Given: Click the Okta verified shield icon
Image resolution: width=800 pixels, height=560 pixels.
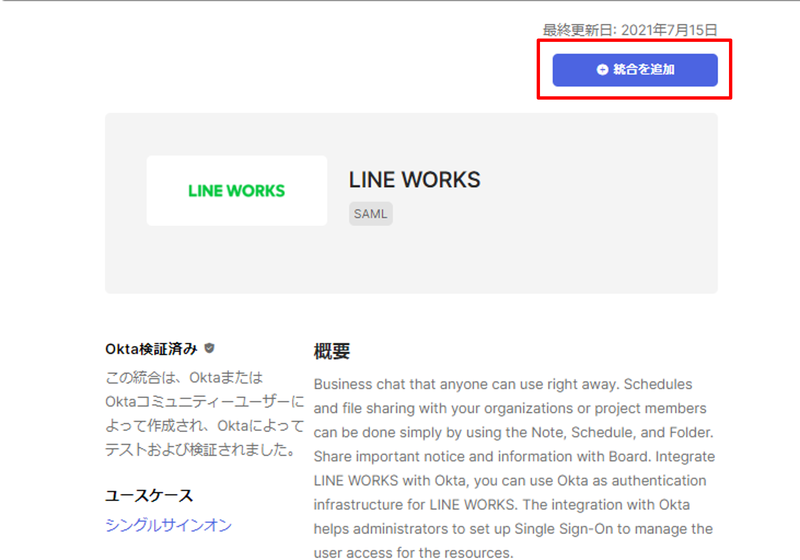Looking at the screenshot, I should tap(209, 348).
